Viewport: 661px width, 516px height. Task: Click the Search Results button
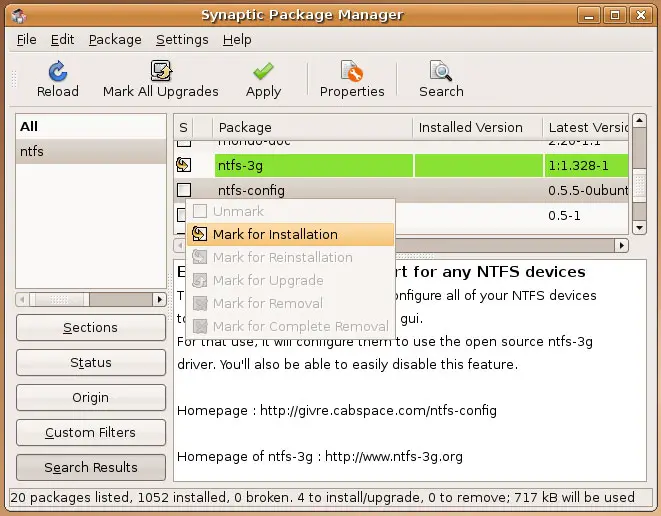pyautogui.click(x=91, y=468)
